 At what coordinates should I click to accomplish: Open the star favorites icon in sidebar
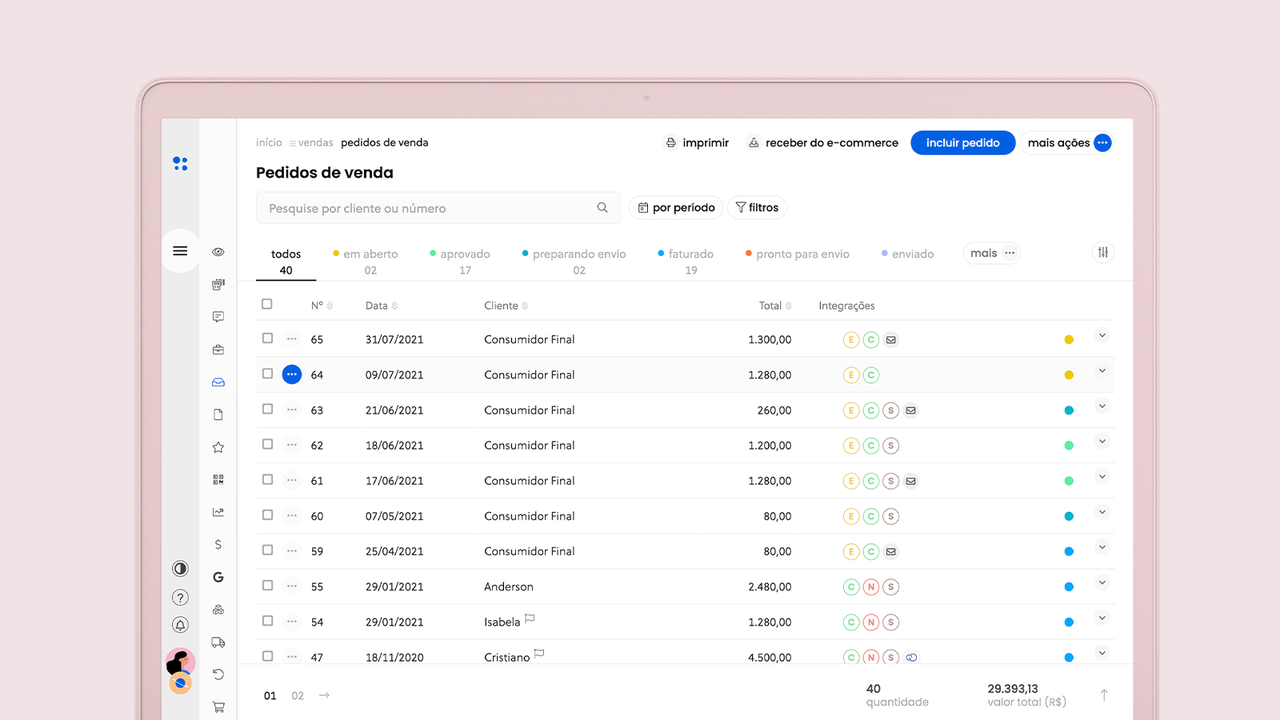coord(218,447)
